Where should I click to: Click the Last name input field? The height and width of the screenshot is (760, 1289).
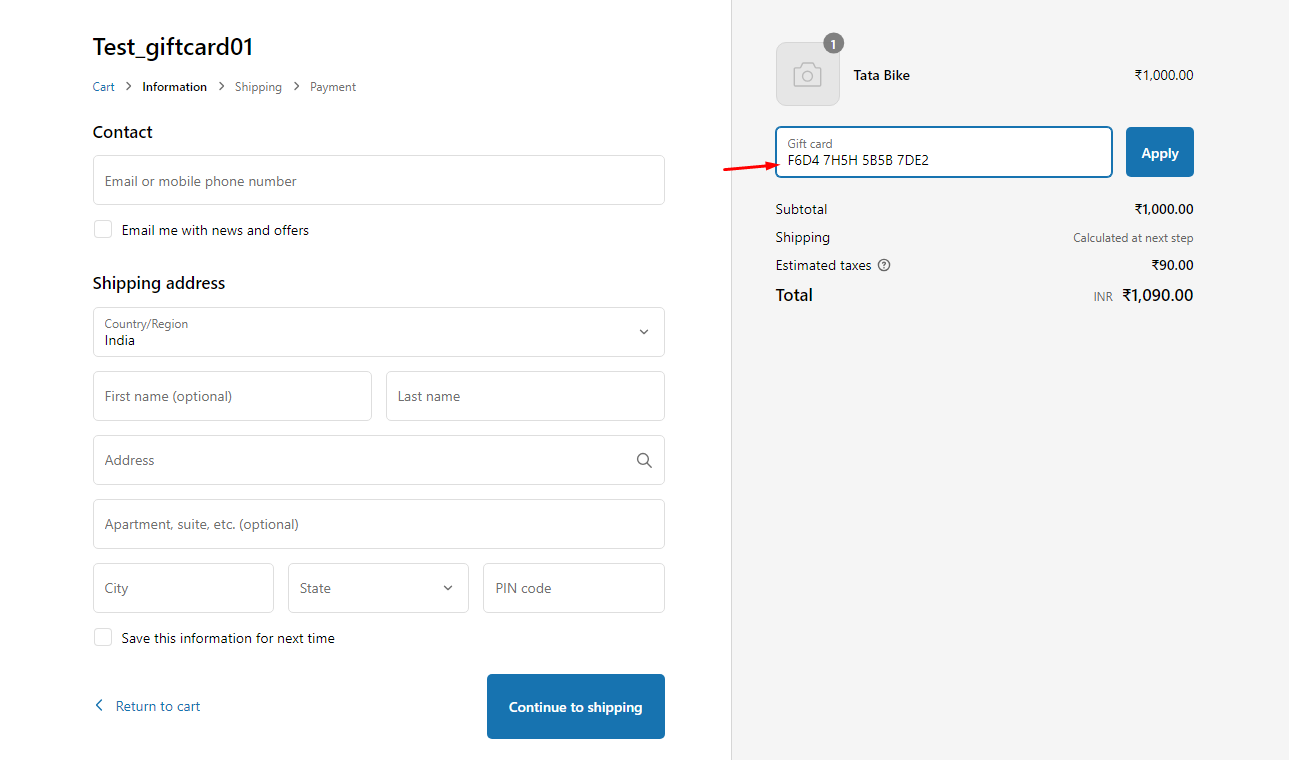(x=525, y=396)
